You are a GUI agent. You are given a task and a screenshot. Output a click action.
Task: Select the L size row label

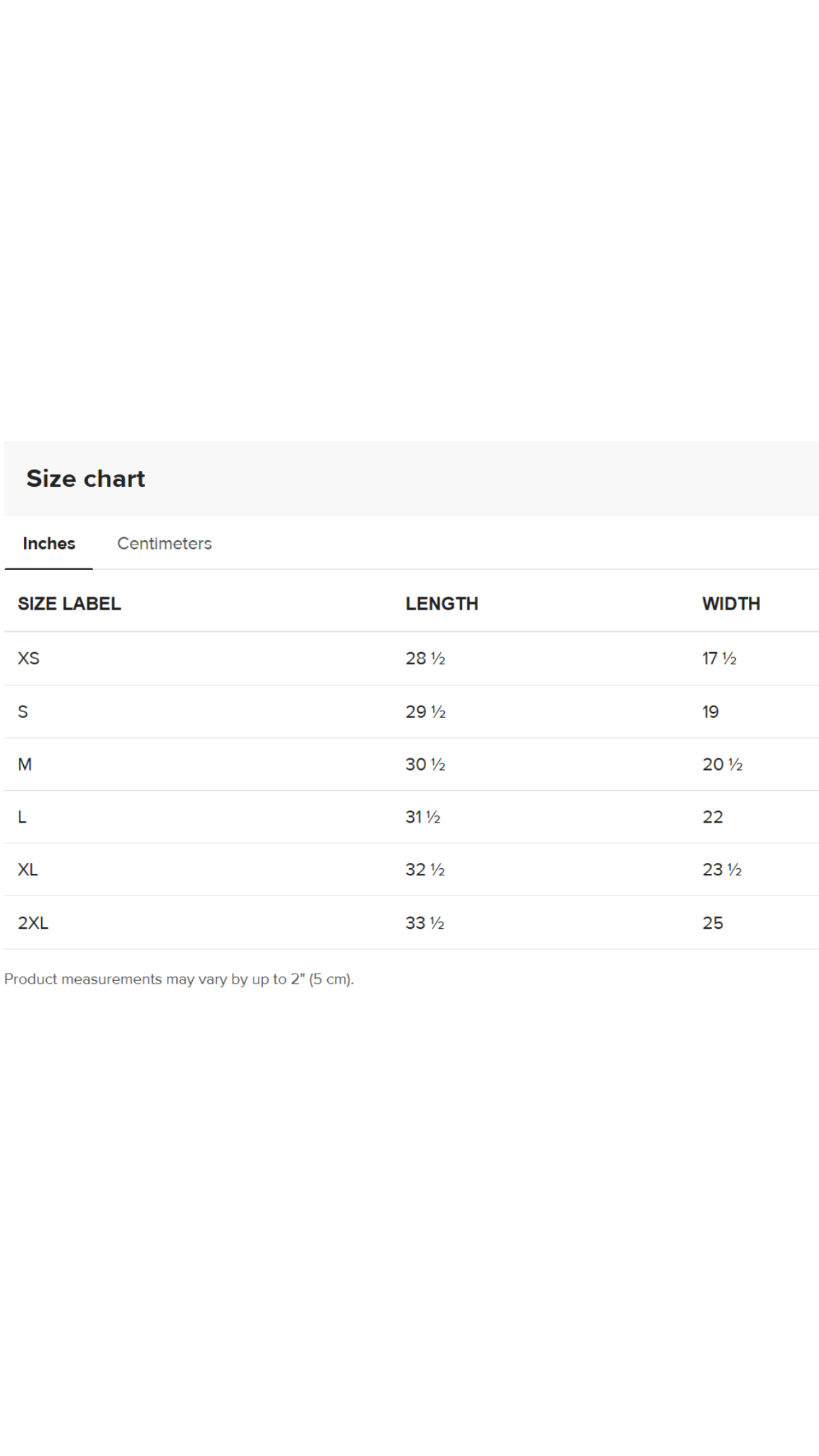22,817
